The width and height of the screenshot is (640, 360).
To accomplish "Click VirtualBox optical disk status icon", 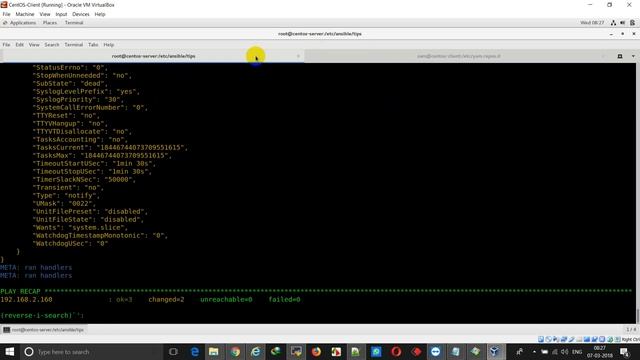I will pyautogui.click(x=549, y=339).
